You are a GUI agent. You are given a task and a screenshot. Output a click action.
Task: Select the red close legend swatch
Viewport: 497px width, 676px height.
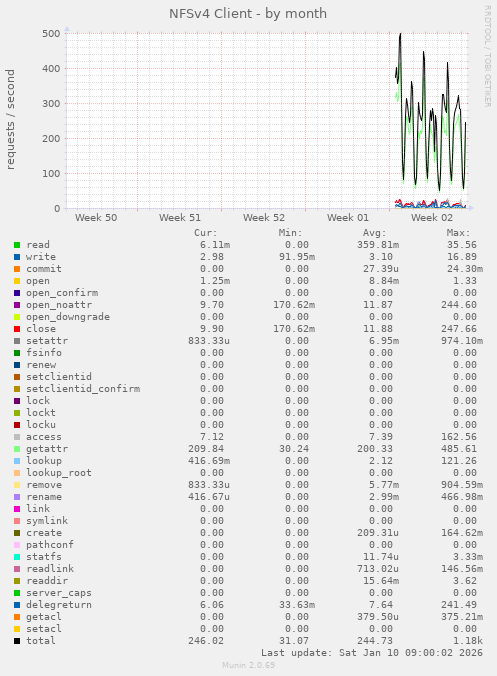(x=17, y=329)
